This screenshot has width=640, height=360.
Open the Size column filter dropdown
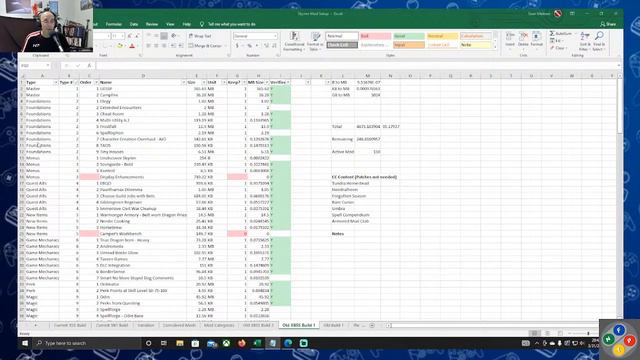pos(204,82)
